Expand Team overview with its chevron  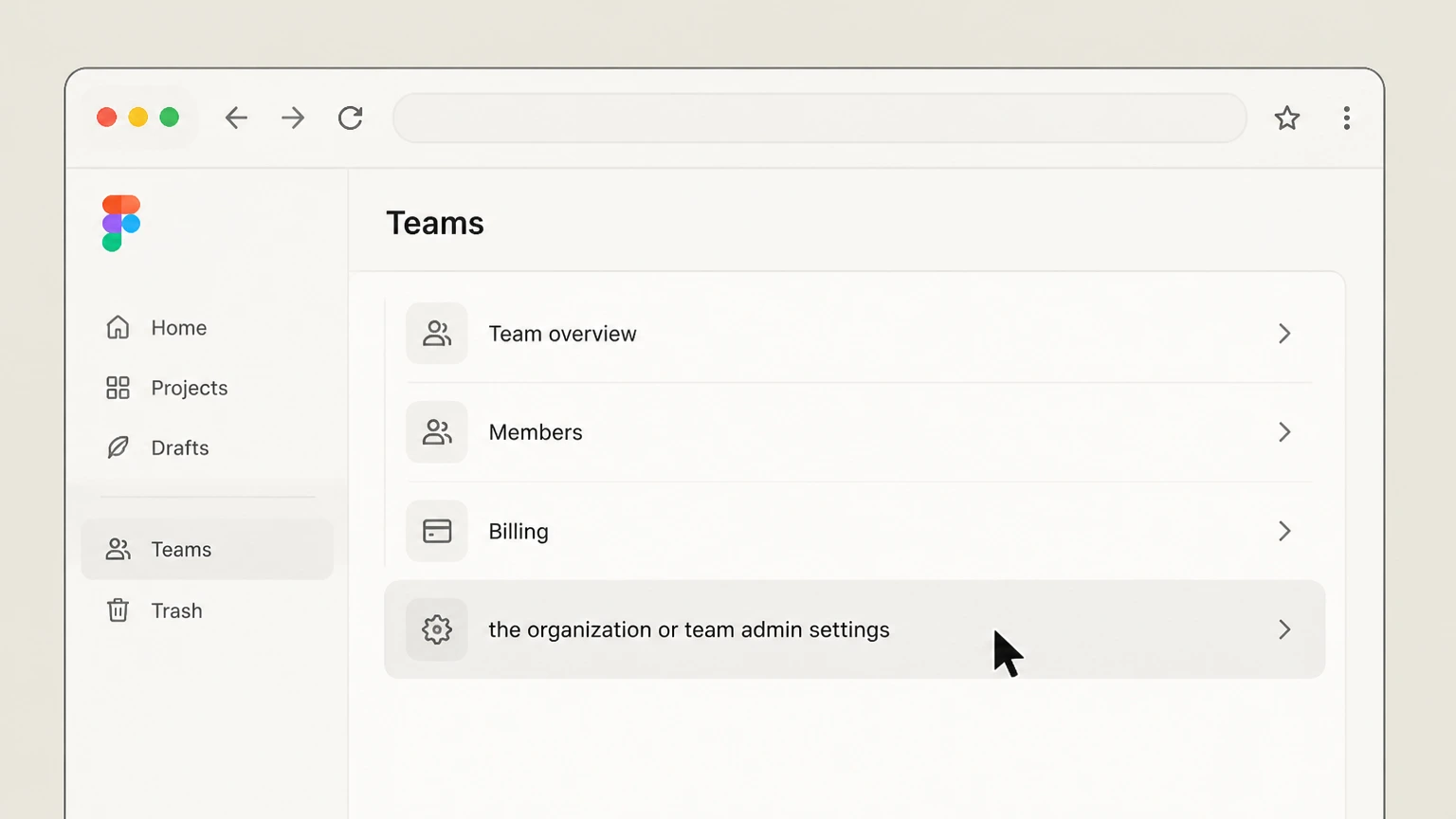tap(1284, 334)
